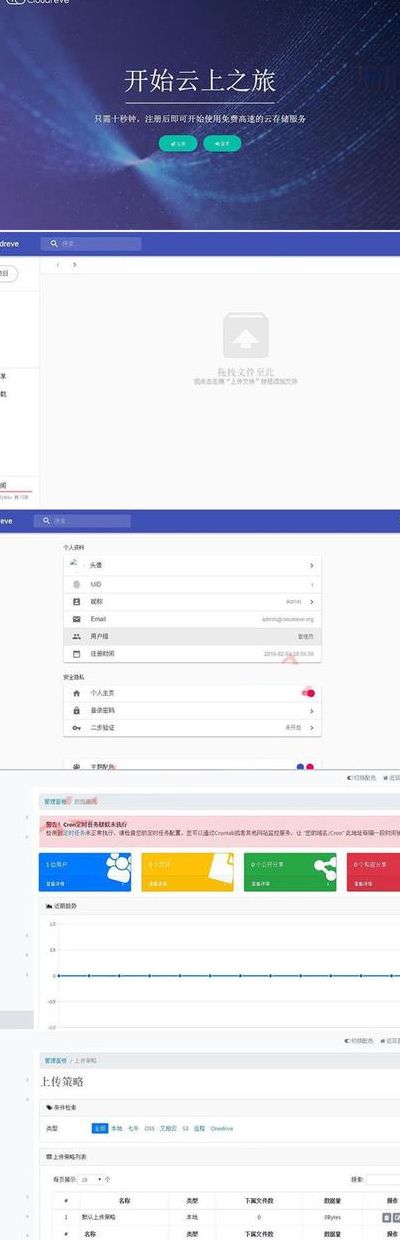This screenshot has width=400, height=1240.
Task: Expand the 头像 row chevron
Action: point(312,565)
